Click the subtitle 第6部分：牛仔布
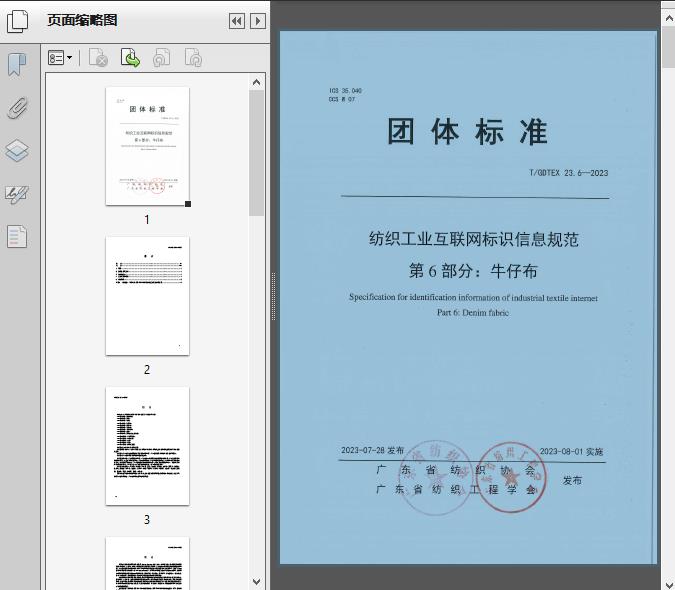This screenshot has width=675, height=590. [474, 271]
